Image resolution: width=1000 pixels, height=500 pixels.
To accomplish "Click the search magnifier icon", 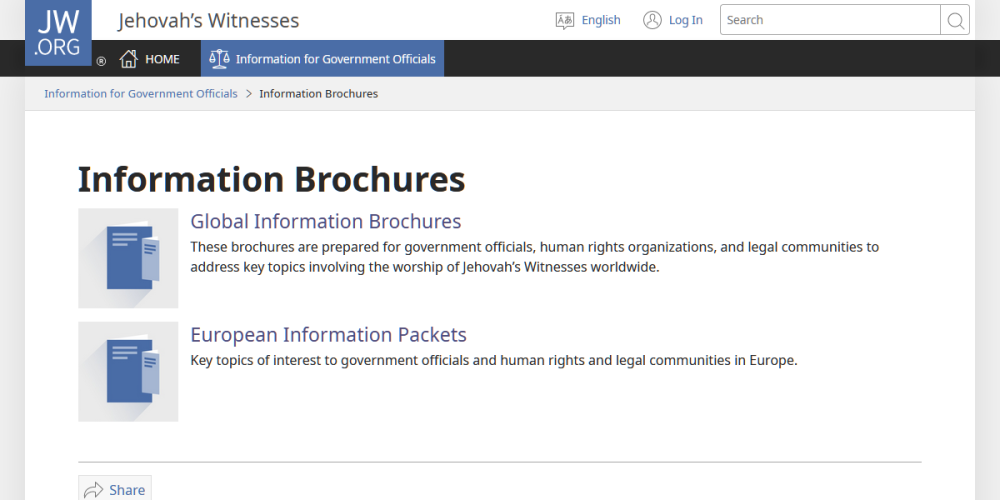I will [x=955, y=20].
